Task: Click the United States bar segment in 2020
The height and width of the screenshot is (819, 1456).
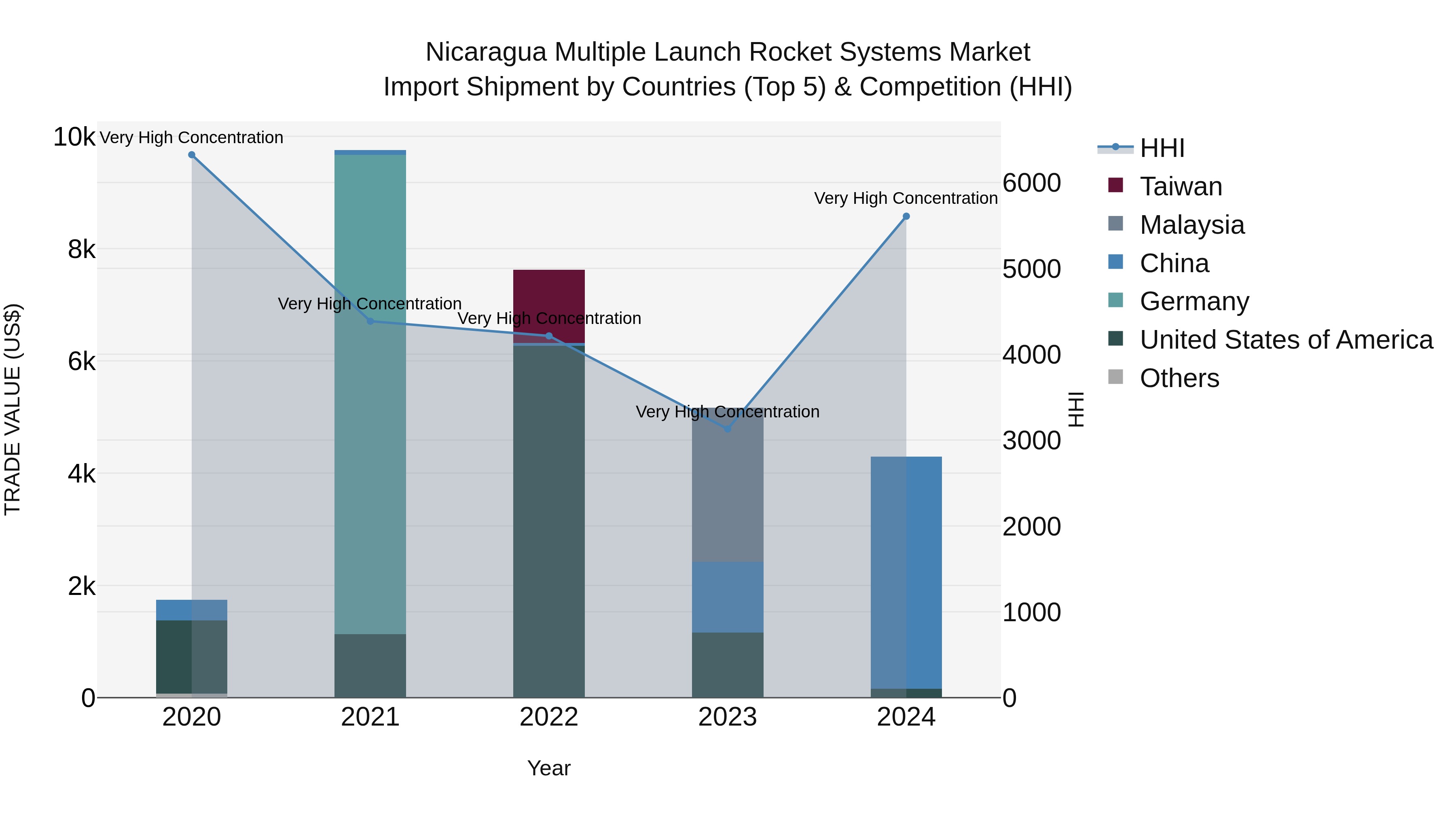Action: pos(192,657)
